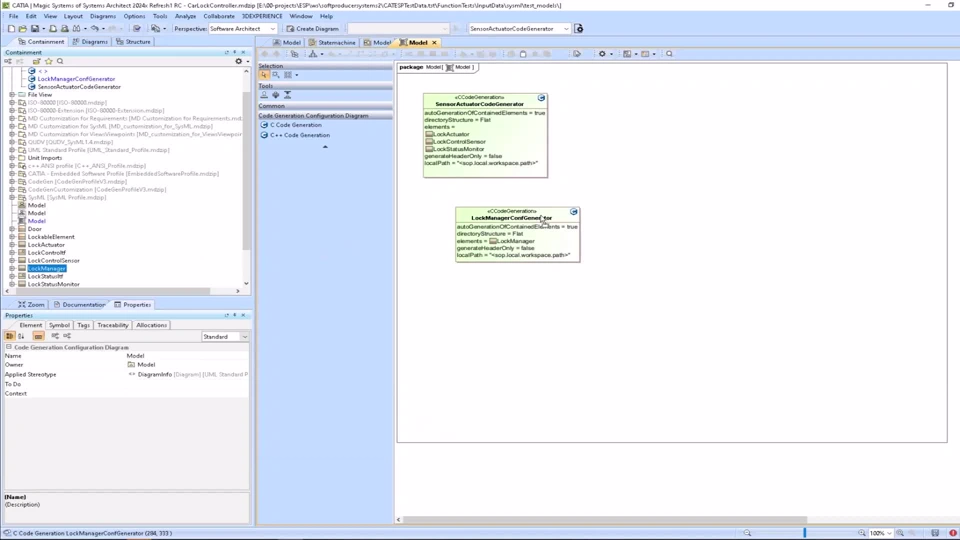Viewport: 960px width, 540px height.
Task: Switch to the Statemachine diagram tab
Action: [x=332, y=42]
